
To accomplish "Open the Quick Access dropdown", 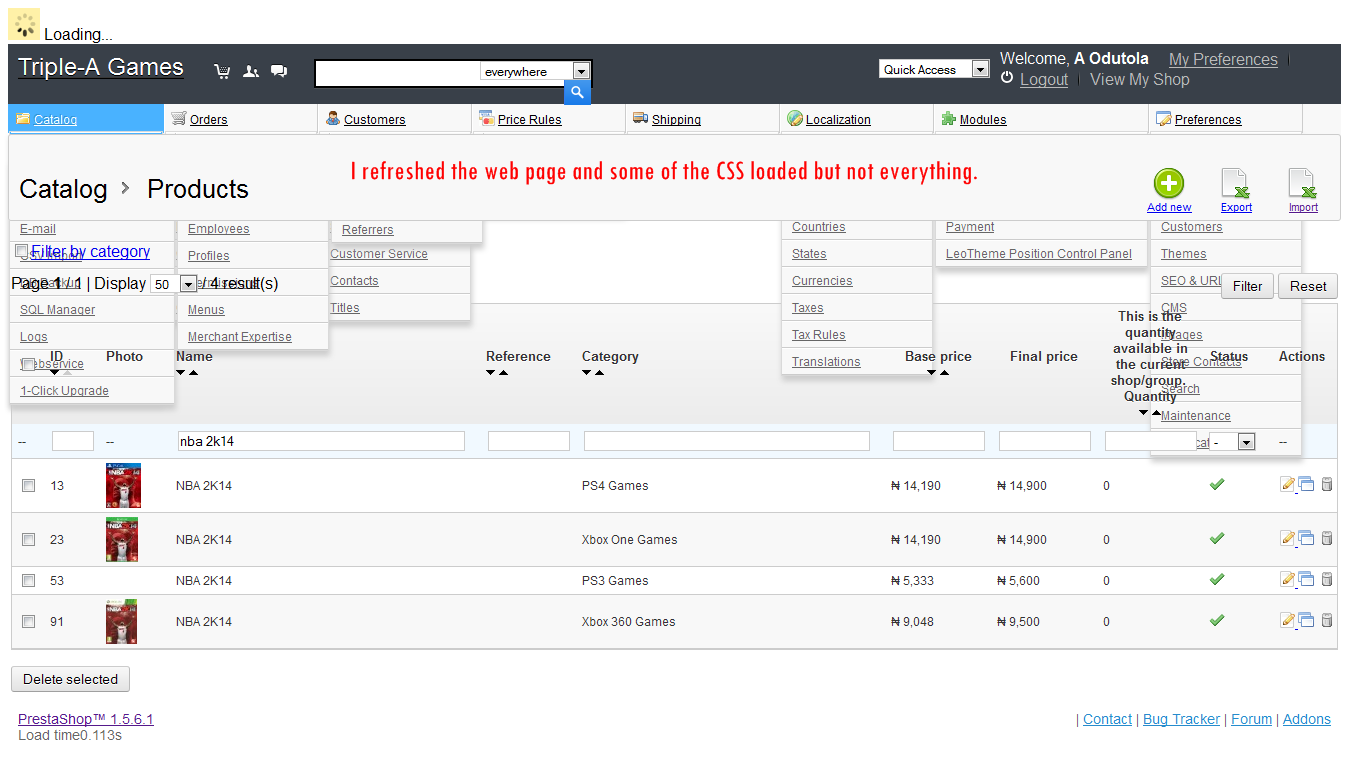I will click(x=934, y=69).
